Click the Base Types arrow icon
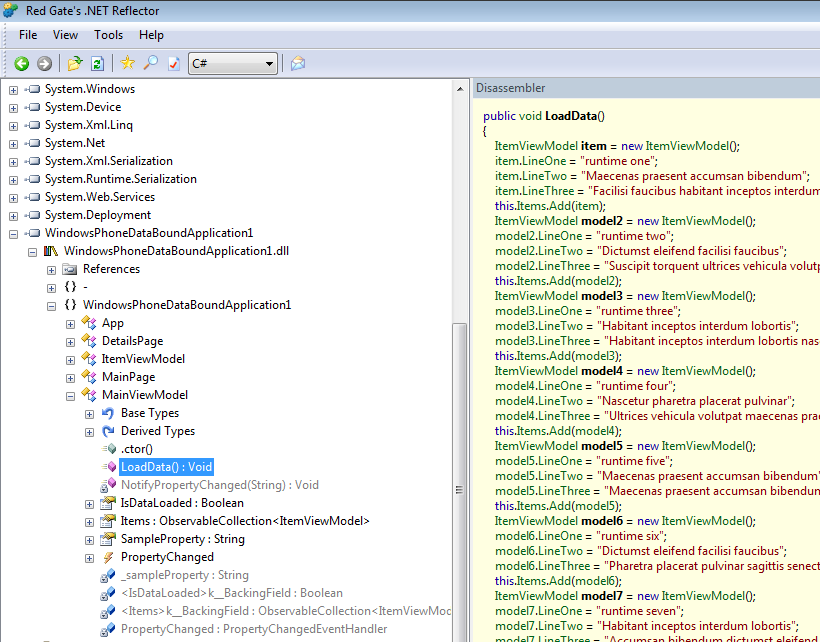The width and height of the screenshot is (820, 642). click(x=108, y=413)
